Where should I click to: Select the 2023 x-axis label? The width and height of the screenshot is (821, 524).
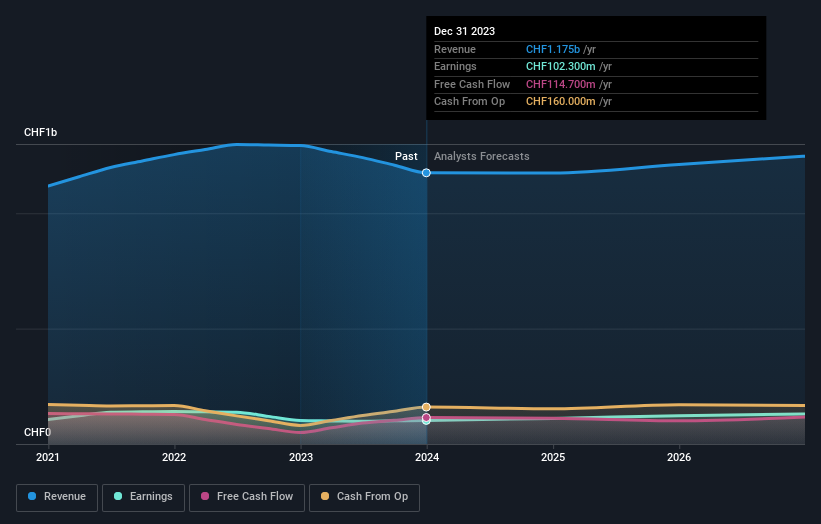(x=301, y=457)
